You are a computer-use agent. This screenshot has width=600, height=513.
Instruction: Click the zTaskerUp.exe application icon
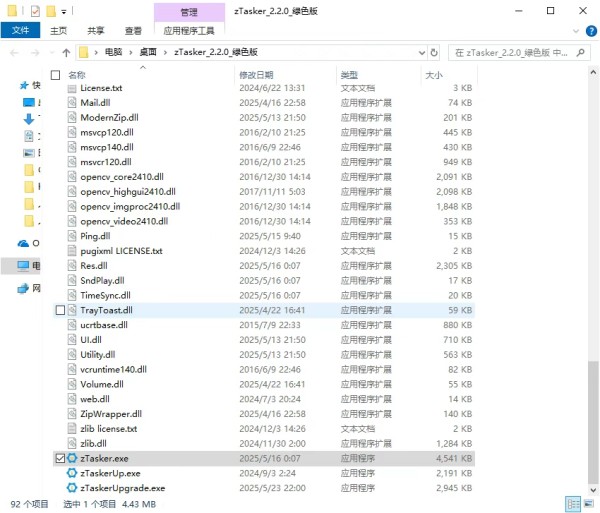click(72, 473)
